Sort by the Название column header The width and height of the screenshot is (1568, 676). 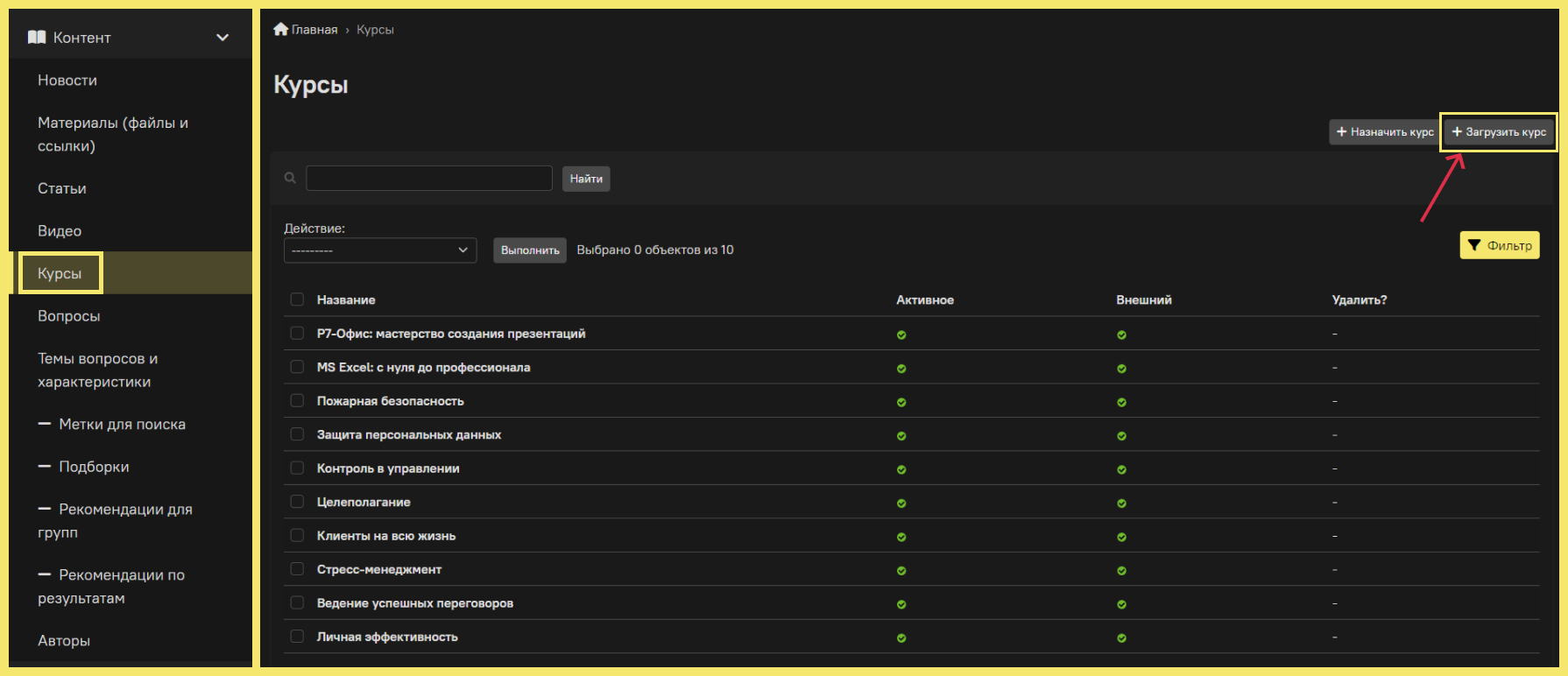tap(346, 299)
